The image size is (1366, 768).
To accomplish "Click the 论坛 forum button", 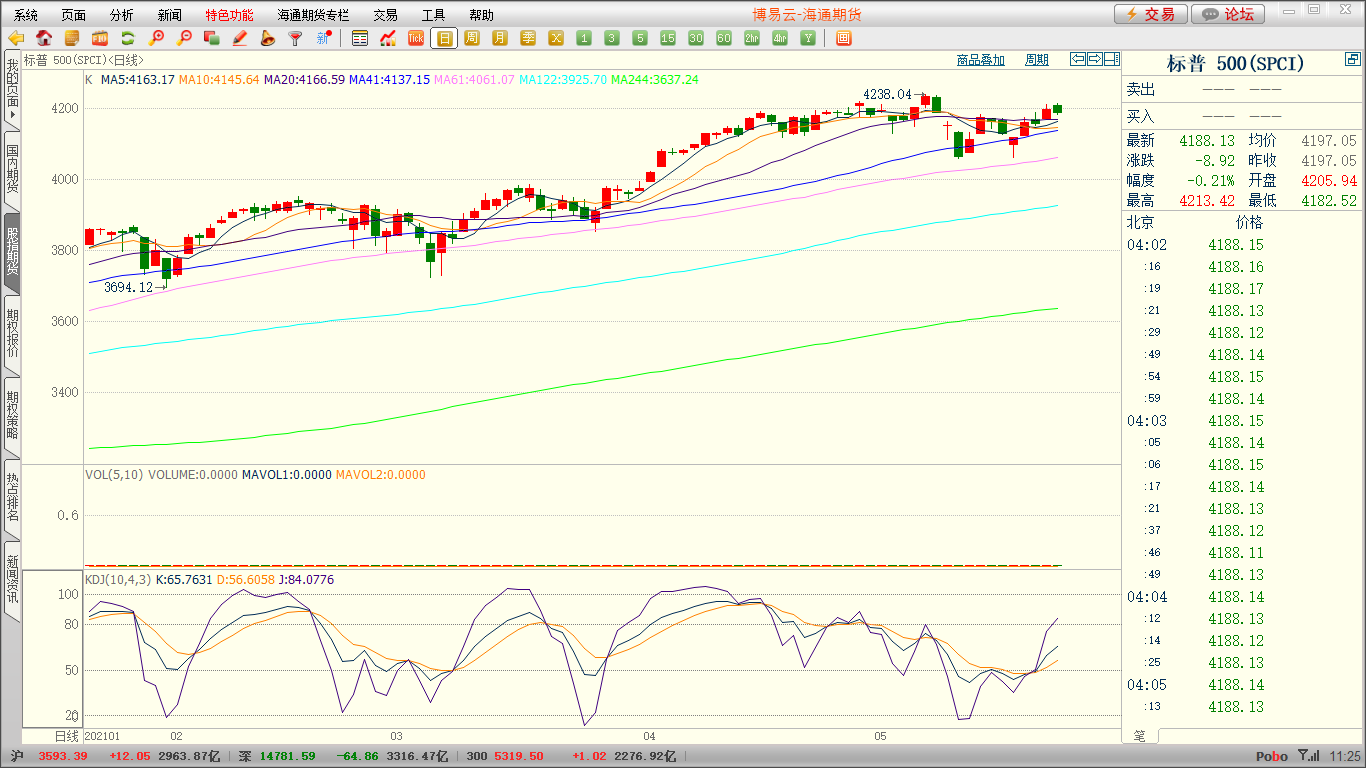I will (1229, 14).
